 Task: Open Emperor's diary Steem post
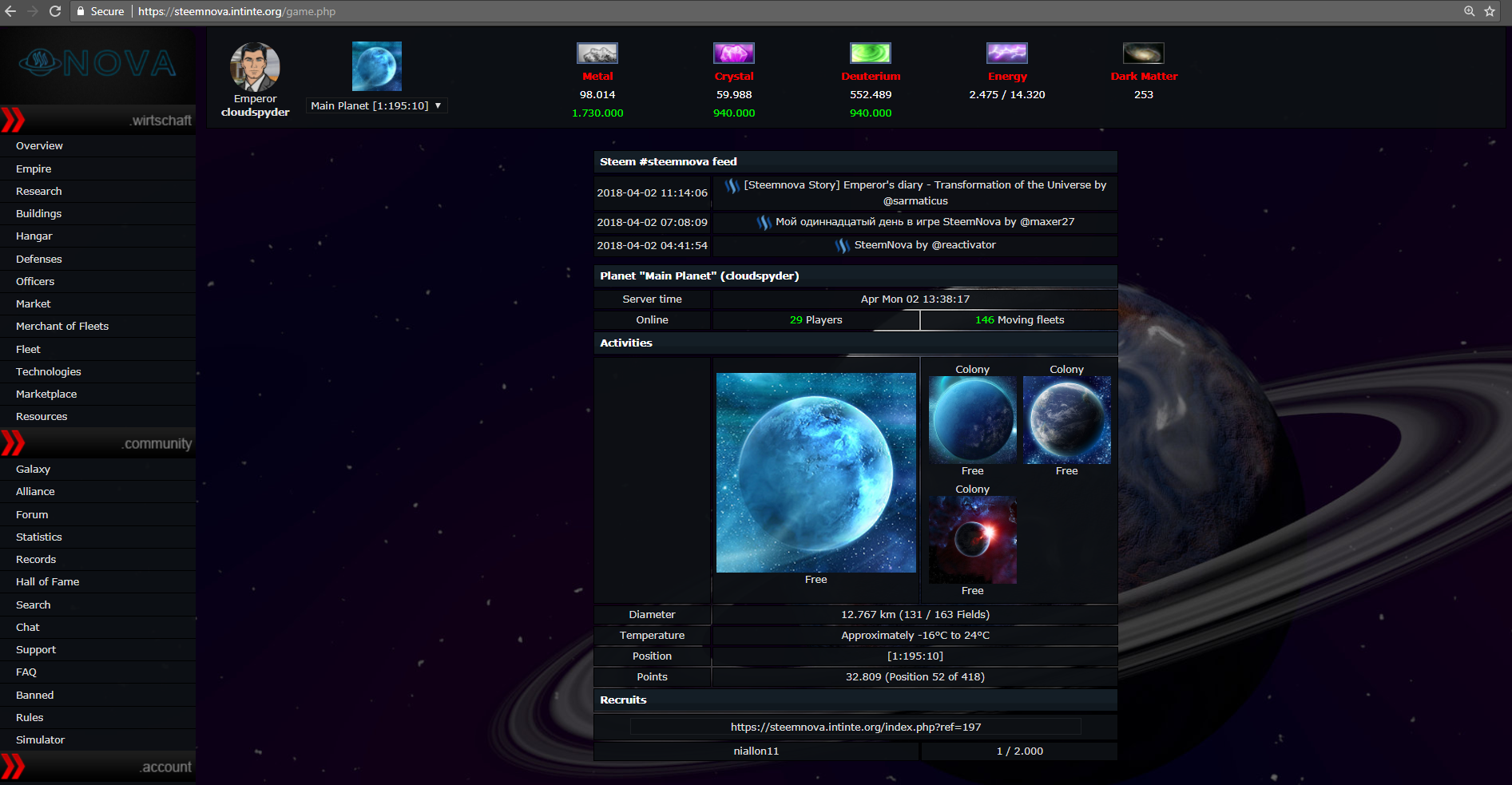[x=925, y=192]
